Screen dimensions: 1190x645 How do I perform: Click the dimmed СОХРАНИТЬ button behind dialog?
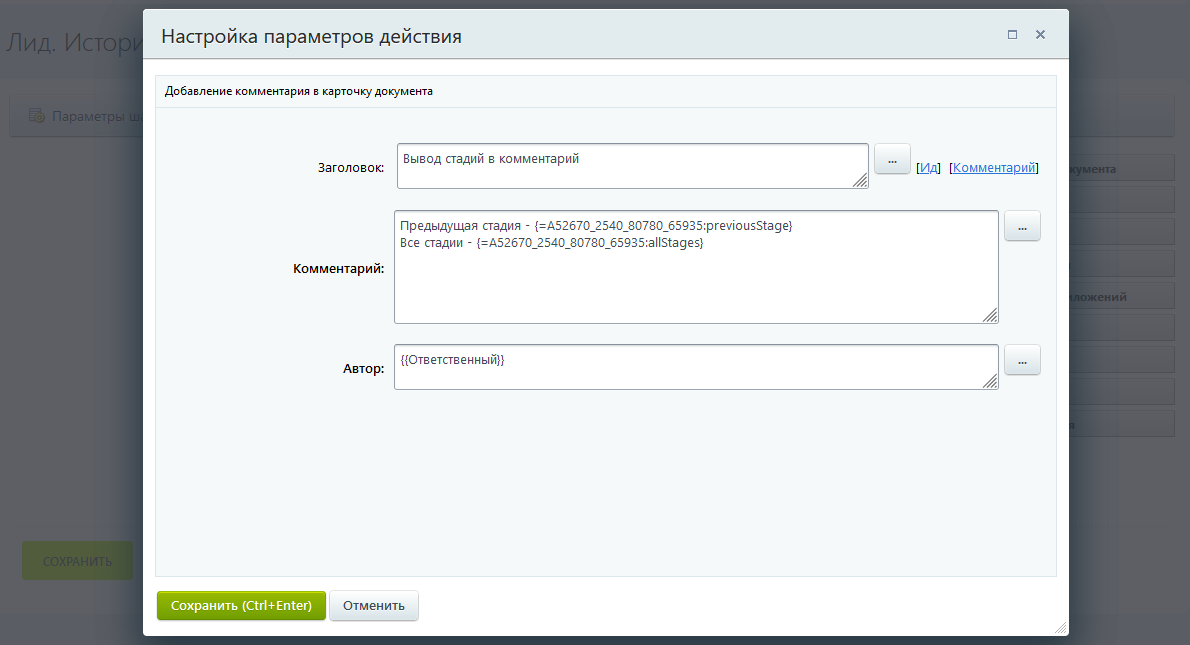pos(77,561)
